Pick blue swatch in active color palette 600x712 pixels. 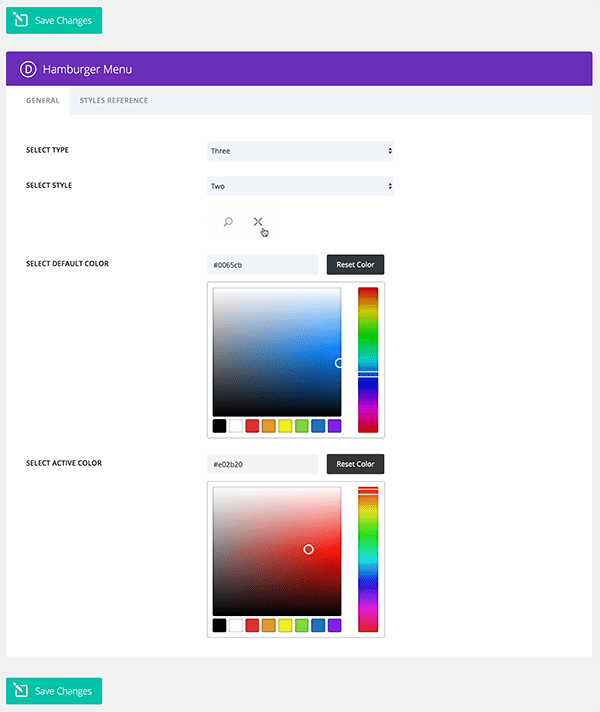point(318,625)
